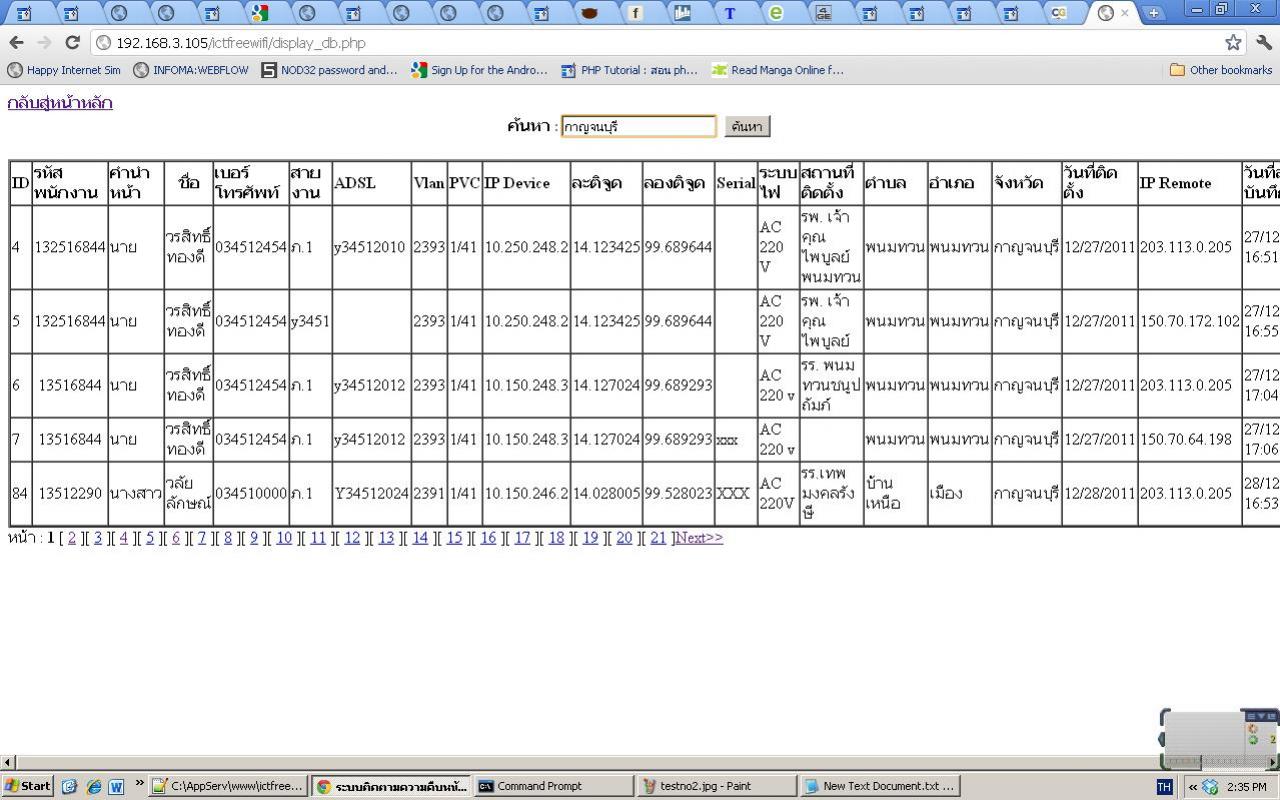Click the system tray clock 2:35 PM
The height and width of the screenshot is (800, 1280).
pos(1247,787)
